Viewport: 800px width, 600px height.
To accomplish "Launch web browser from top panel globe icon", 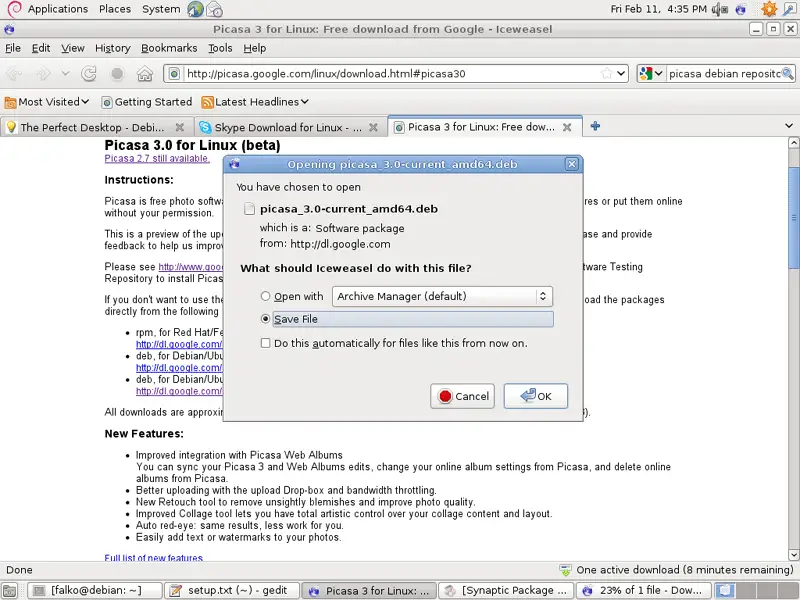I will click(x=195, y=9).
